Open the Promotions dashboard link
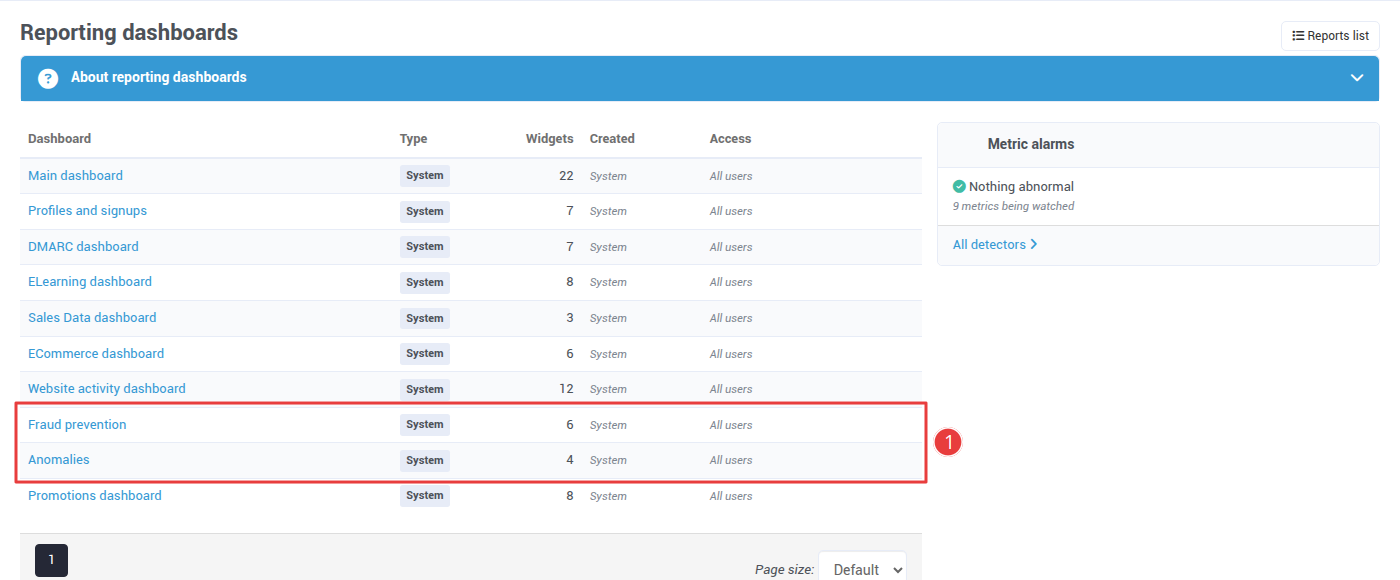1400x580 pixels. [95, 496]
